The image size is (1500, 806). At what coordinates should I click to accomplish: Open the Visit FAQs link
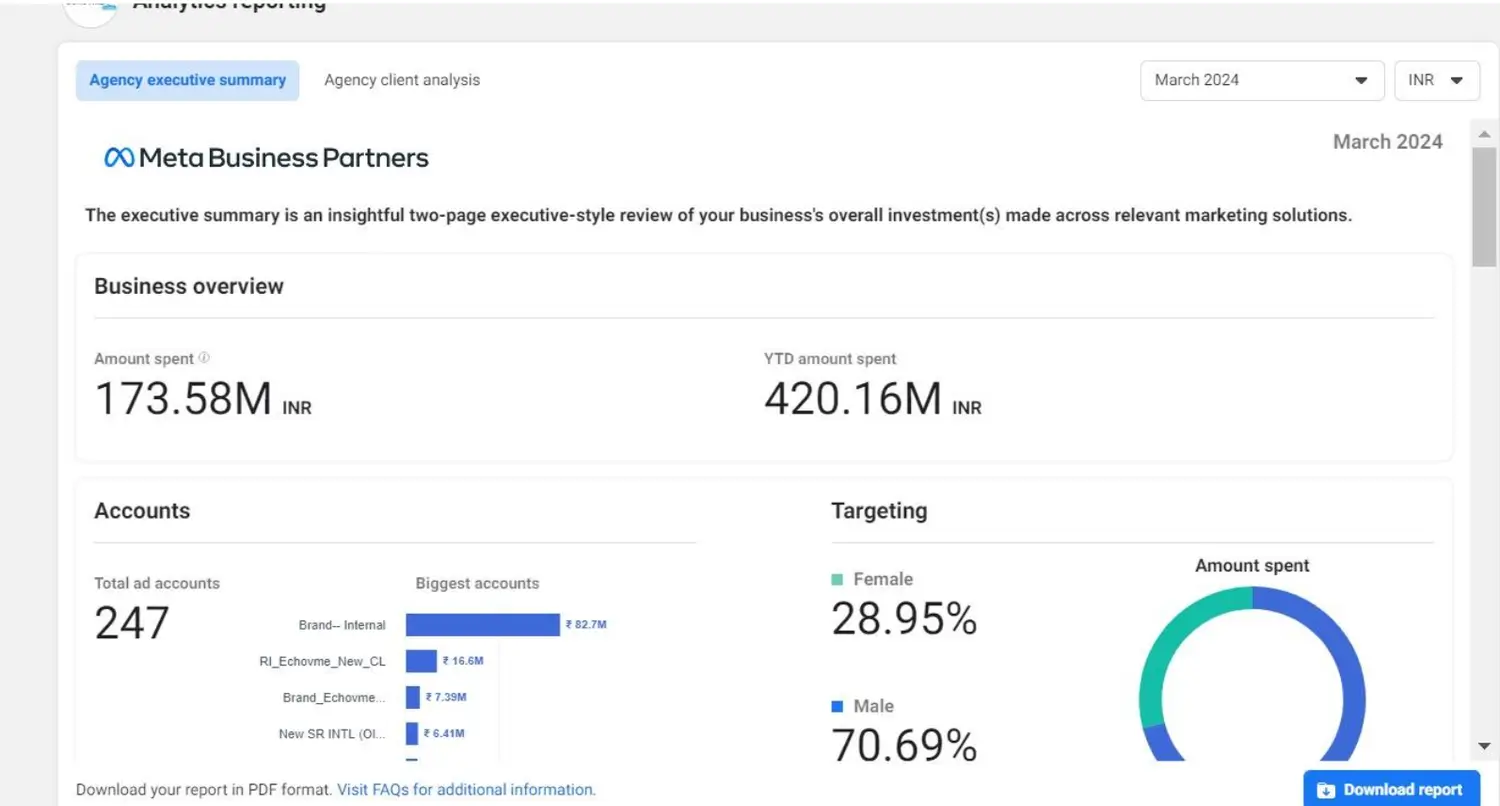[x=466, y=790]
